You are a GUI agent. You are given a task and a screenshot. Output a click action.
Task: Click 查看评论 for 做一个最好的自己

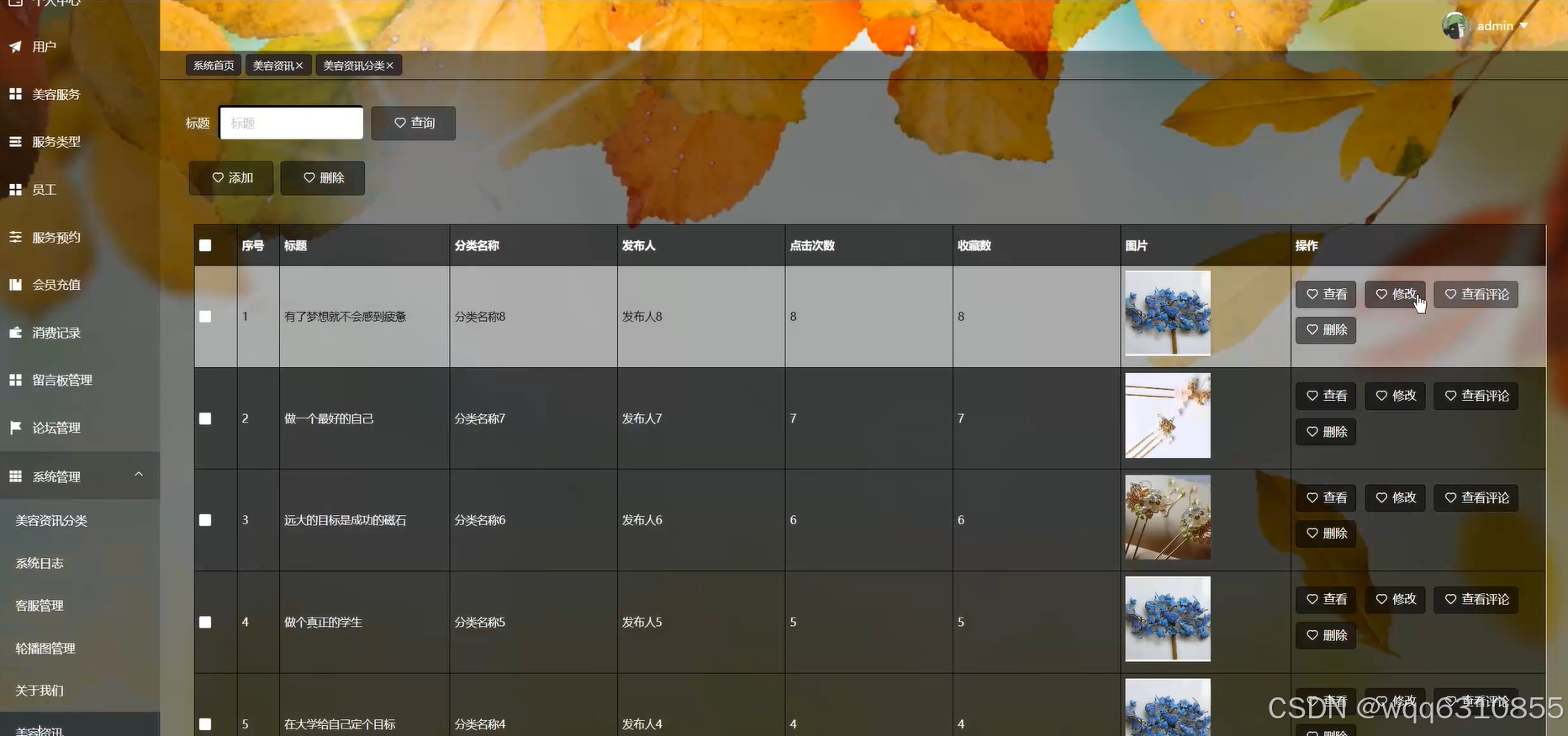point(1476,396)
